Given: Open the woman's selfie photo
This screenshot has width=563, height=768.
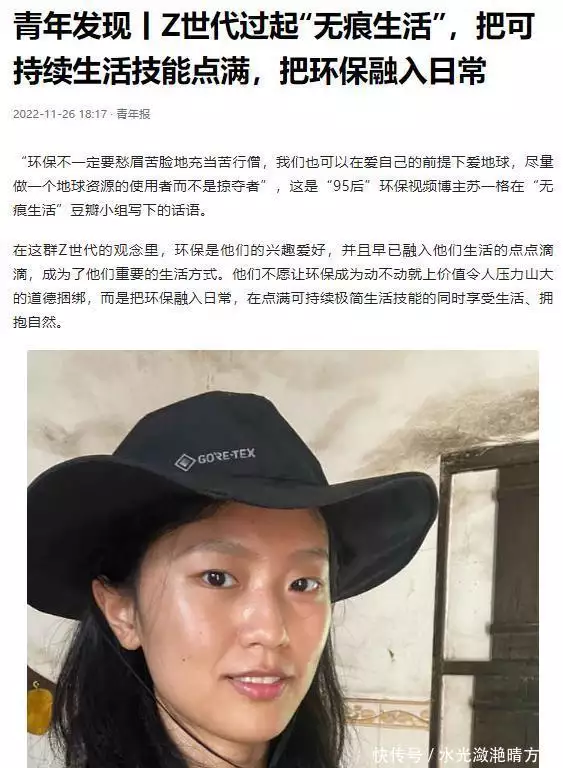Looking at the screenshot, I should coord(283,559).
